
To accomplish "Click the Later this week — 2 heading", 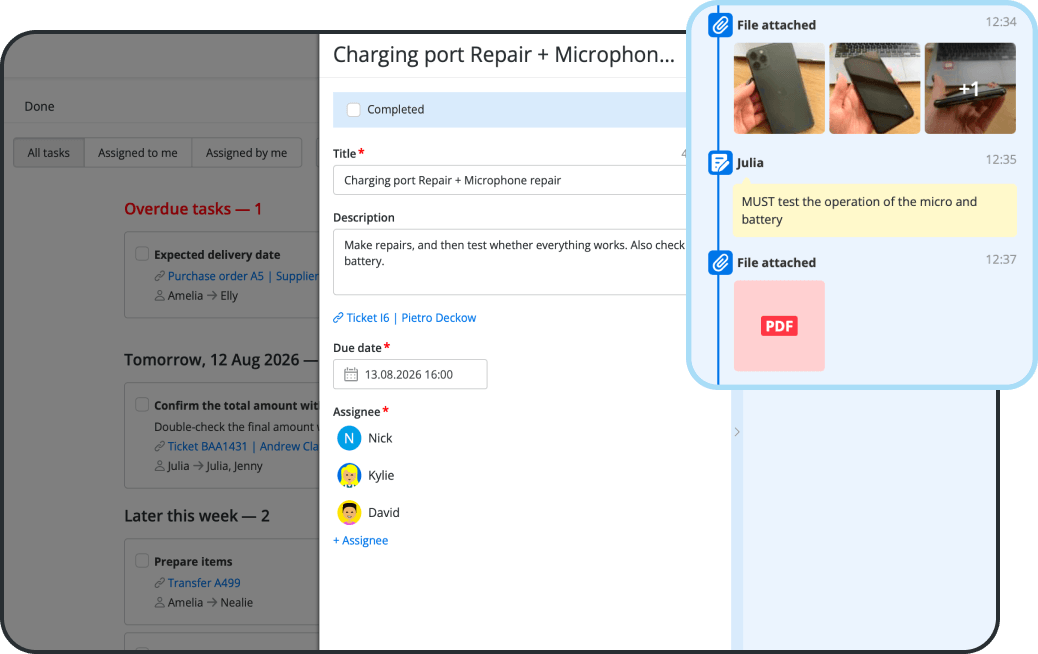I will [197, 516].
